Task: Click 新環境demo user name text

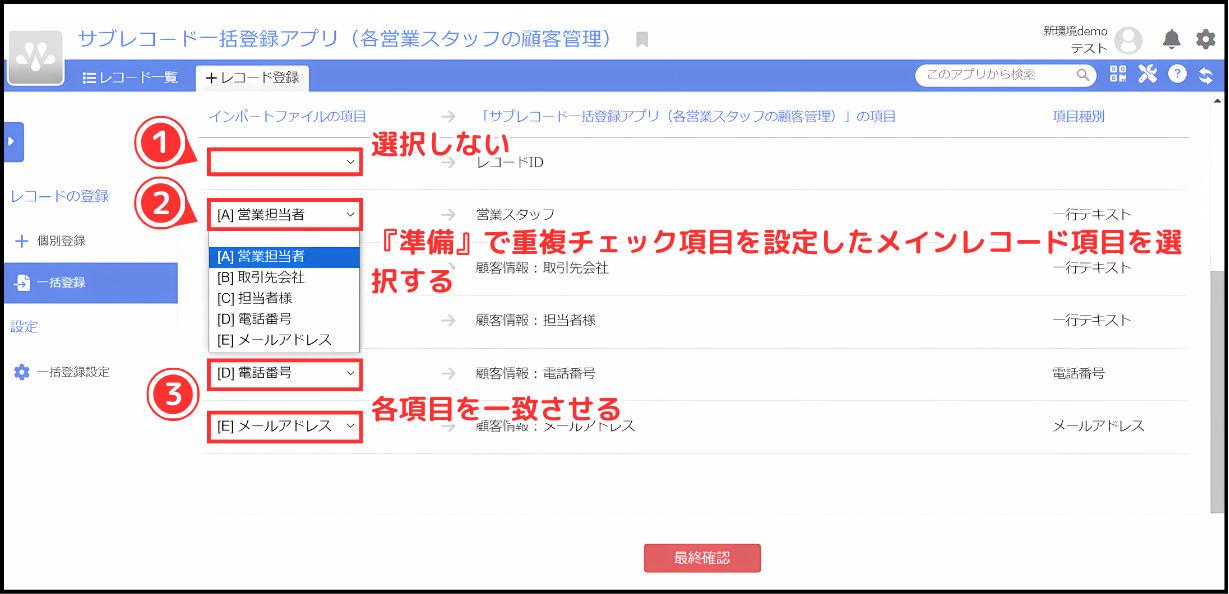Action: [1075, 31]
